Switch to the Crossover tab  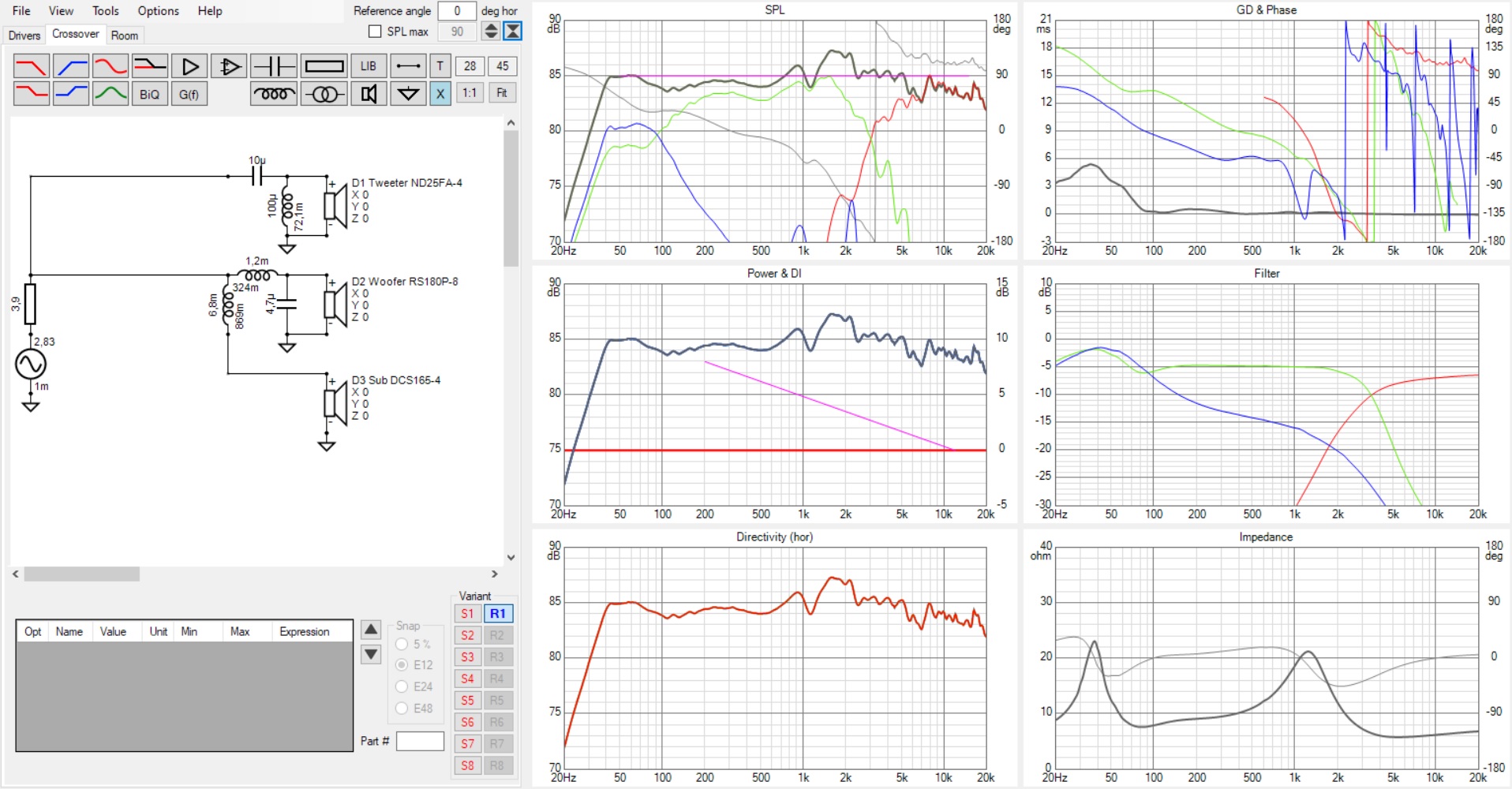point(76,34)
